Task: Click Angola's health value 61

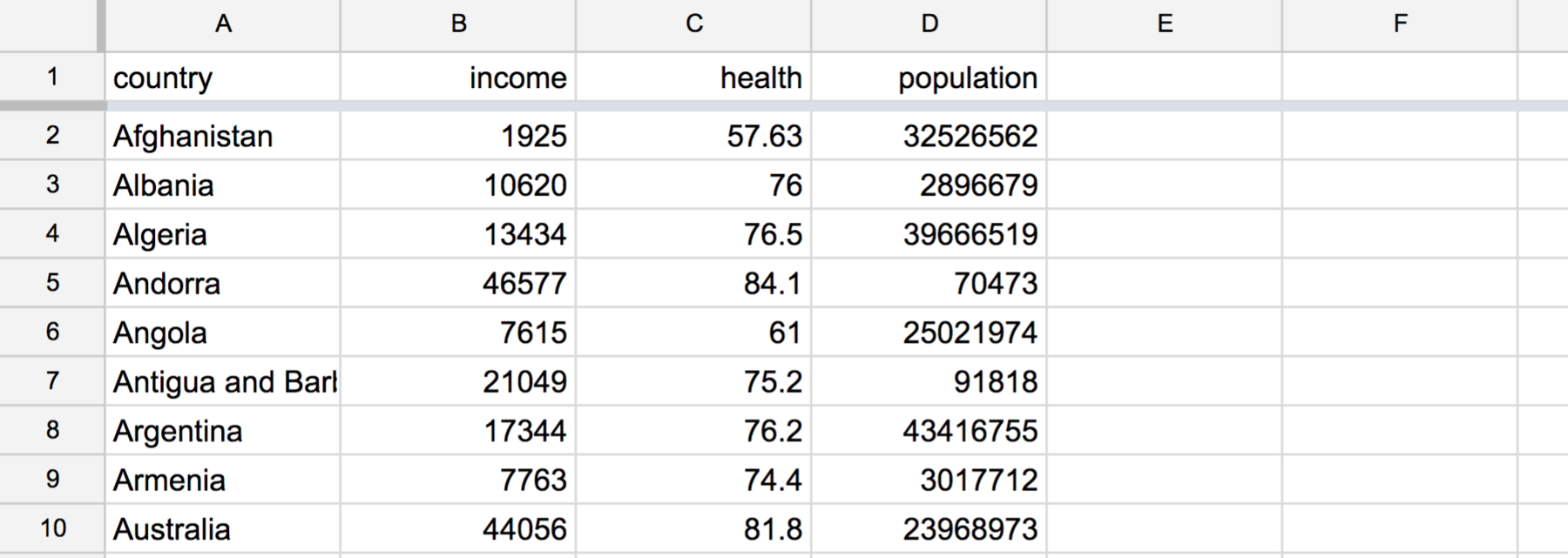Action: click(x=694, y=333)
